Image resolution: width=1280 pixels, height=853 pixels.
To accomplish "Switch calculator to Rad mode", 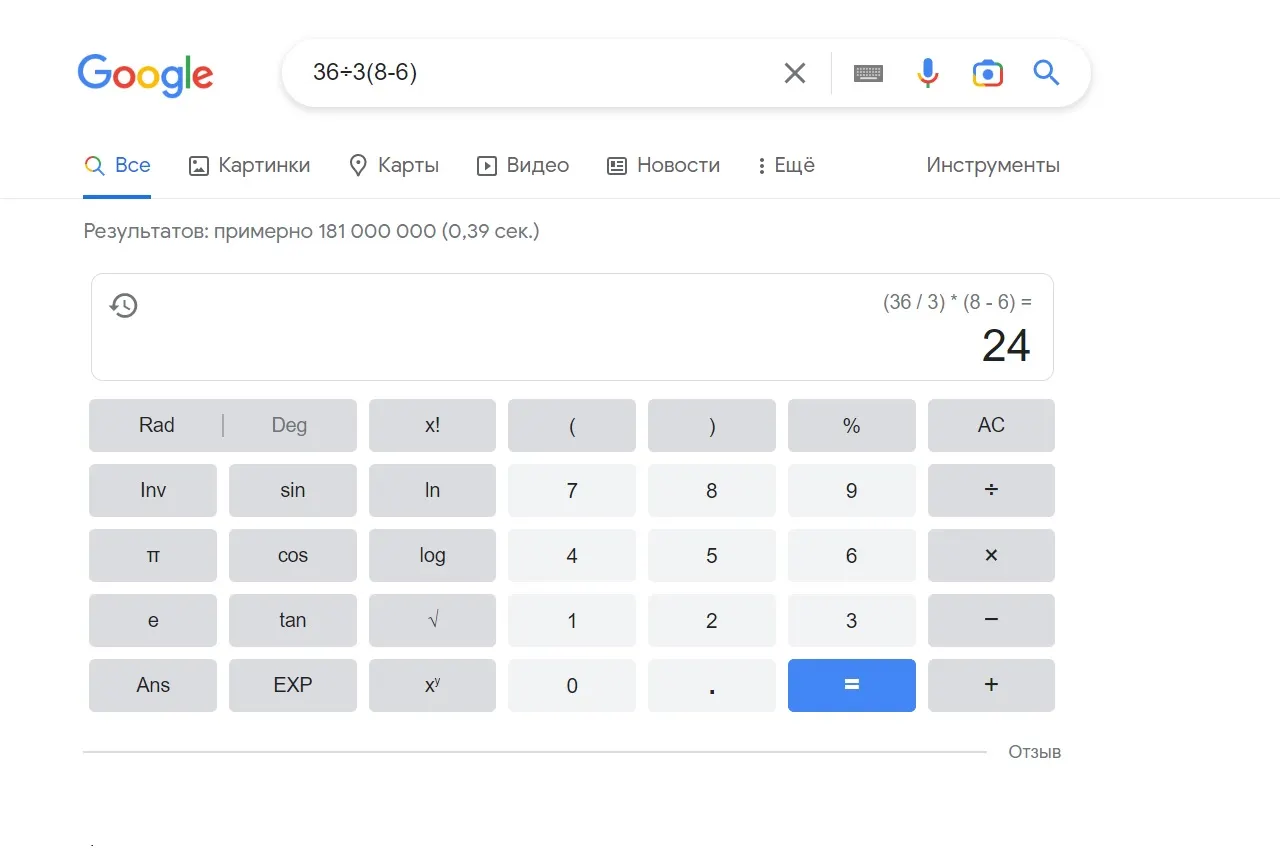I will [157, 425].
